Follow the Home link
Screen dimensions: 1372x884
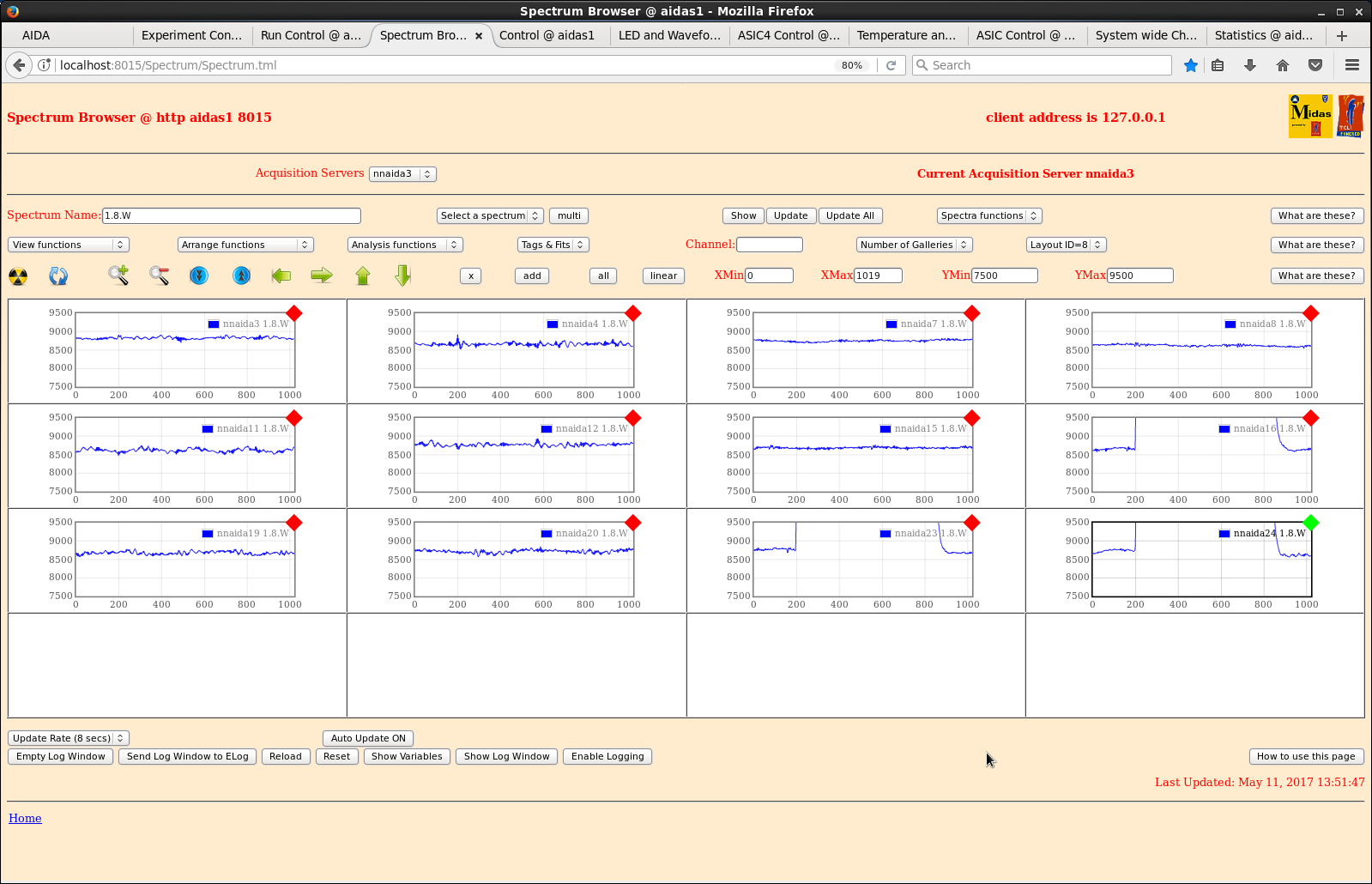pyautogui.click(x=25, y=818)
